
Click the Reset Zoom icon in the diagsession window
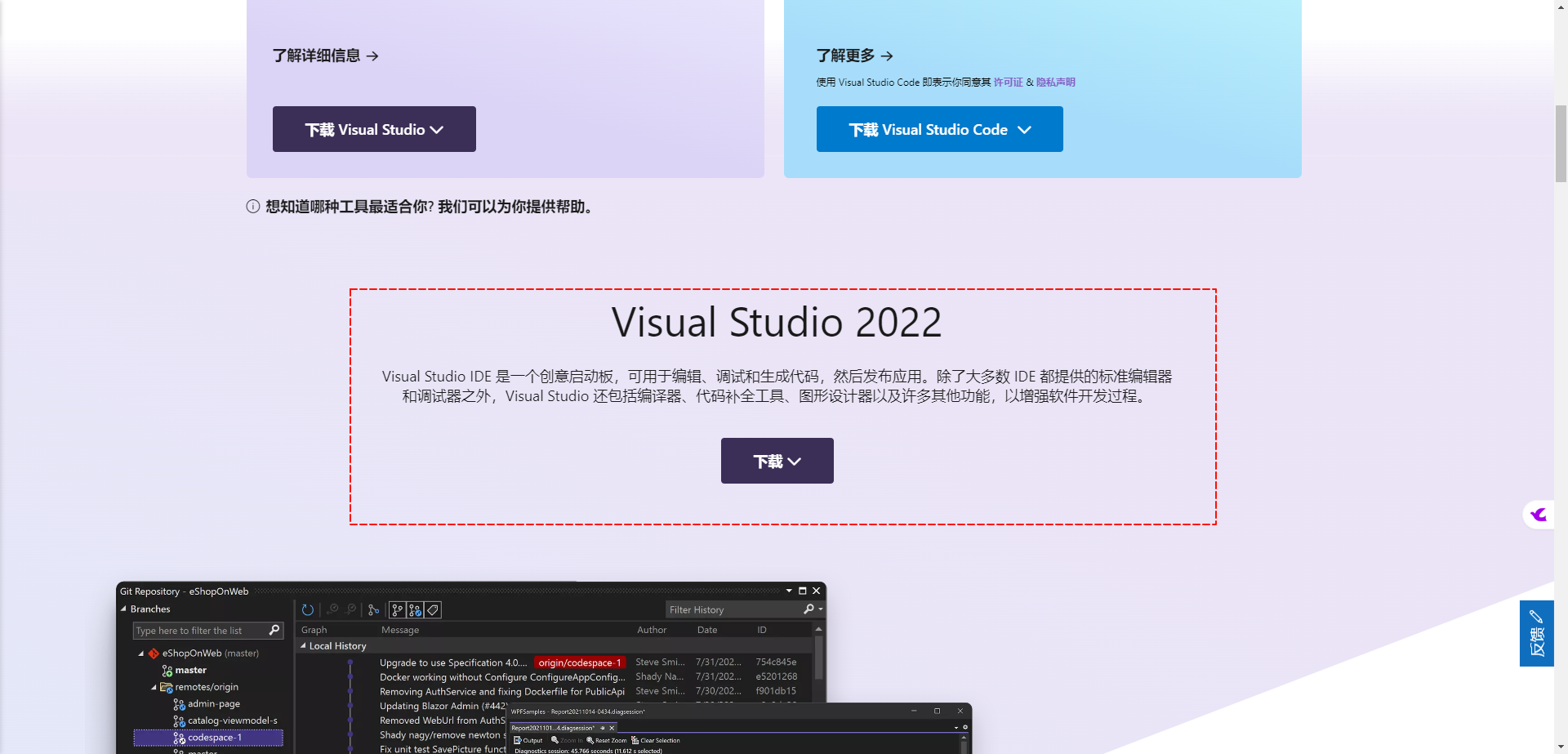(590, 740)
